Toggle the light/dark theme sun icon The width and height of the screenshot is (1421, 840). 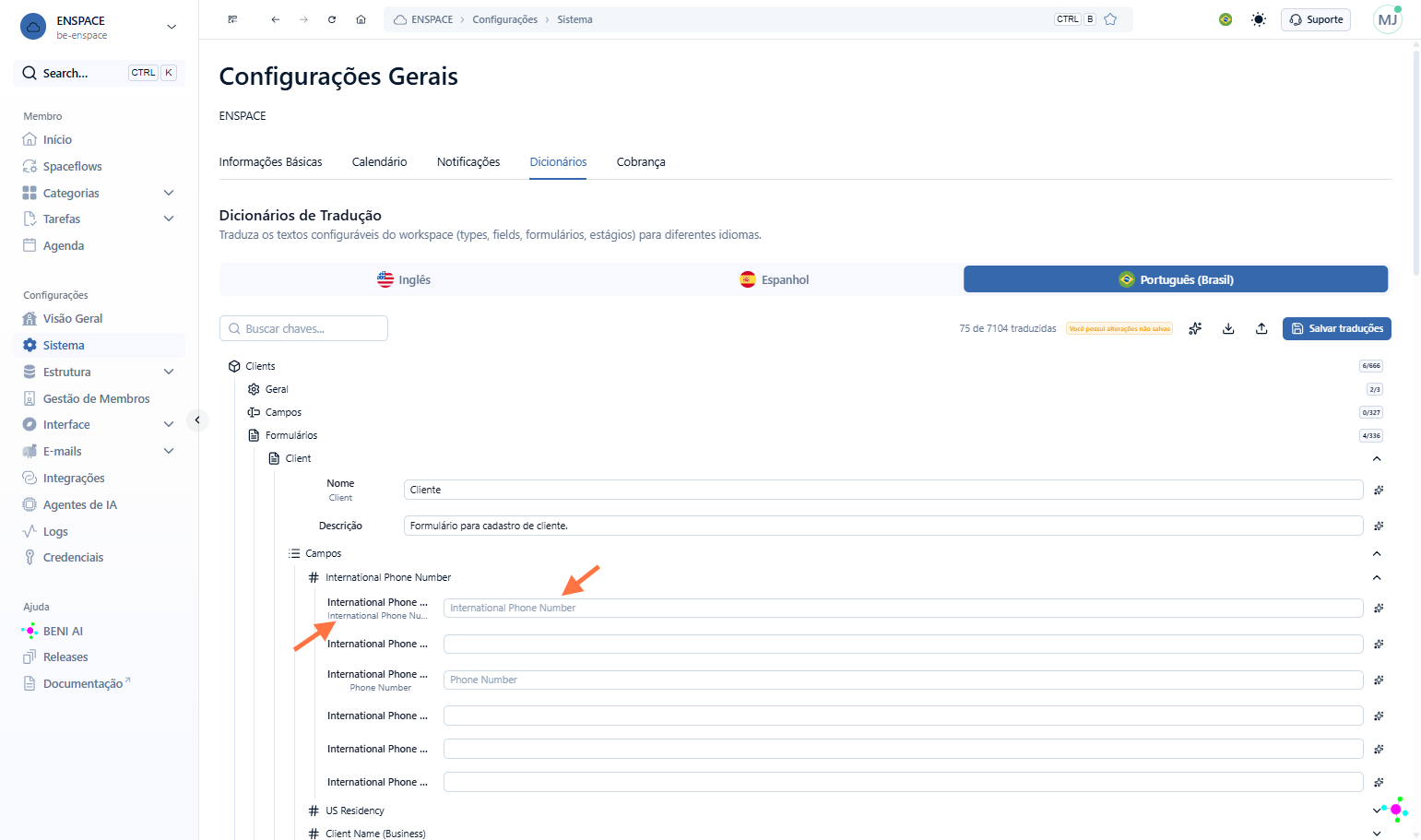(1259, 19)
